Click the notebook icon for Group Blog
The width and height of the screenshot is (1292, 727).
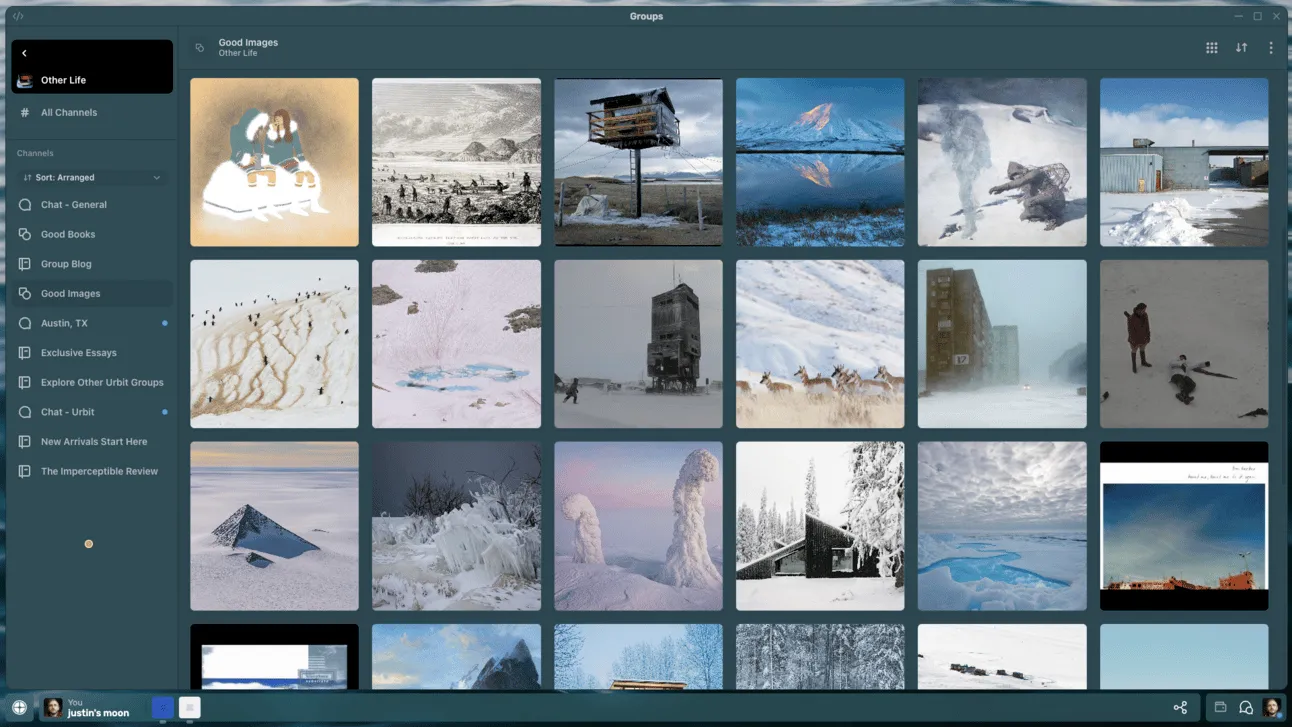click(25, 264)
